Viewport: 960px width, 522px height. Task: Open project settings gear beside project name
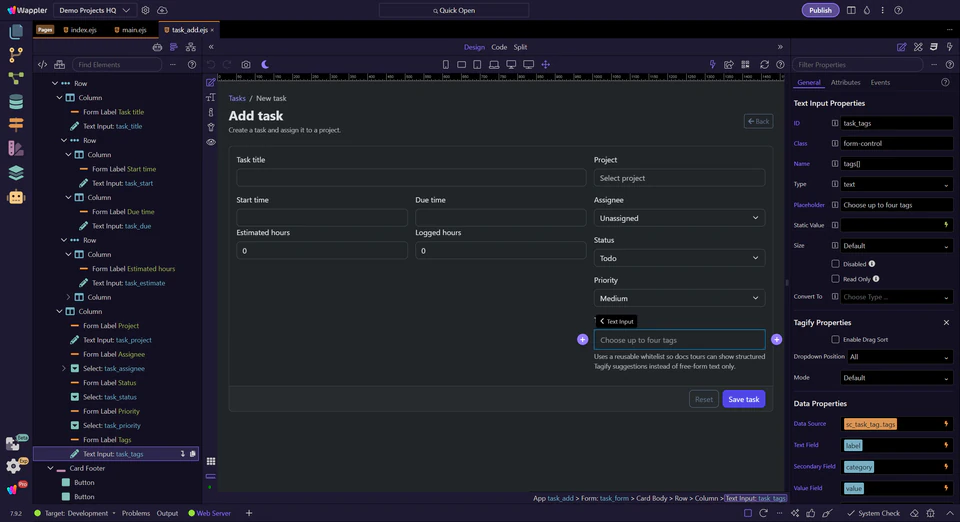pos(145,10)
